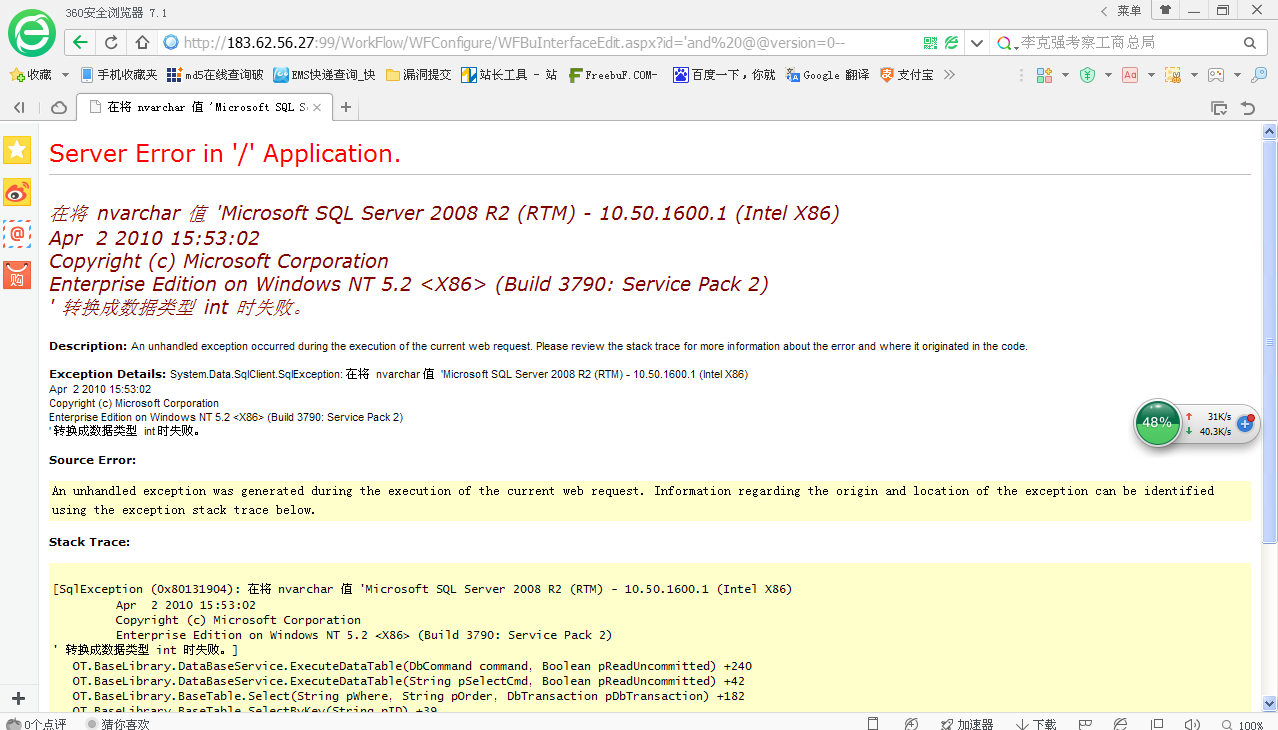Open 下载 download manager
Image resolution: width=1278 pixels, height=730 pixels.
1037,723
